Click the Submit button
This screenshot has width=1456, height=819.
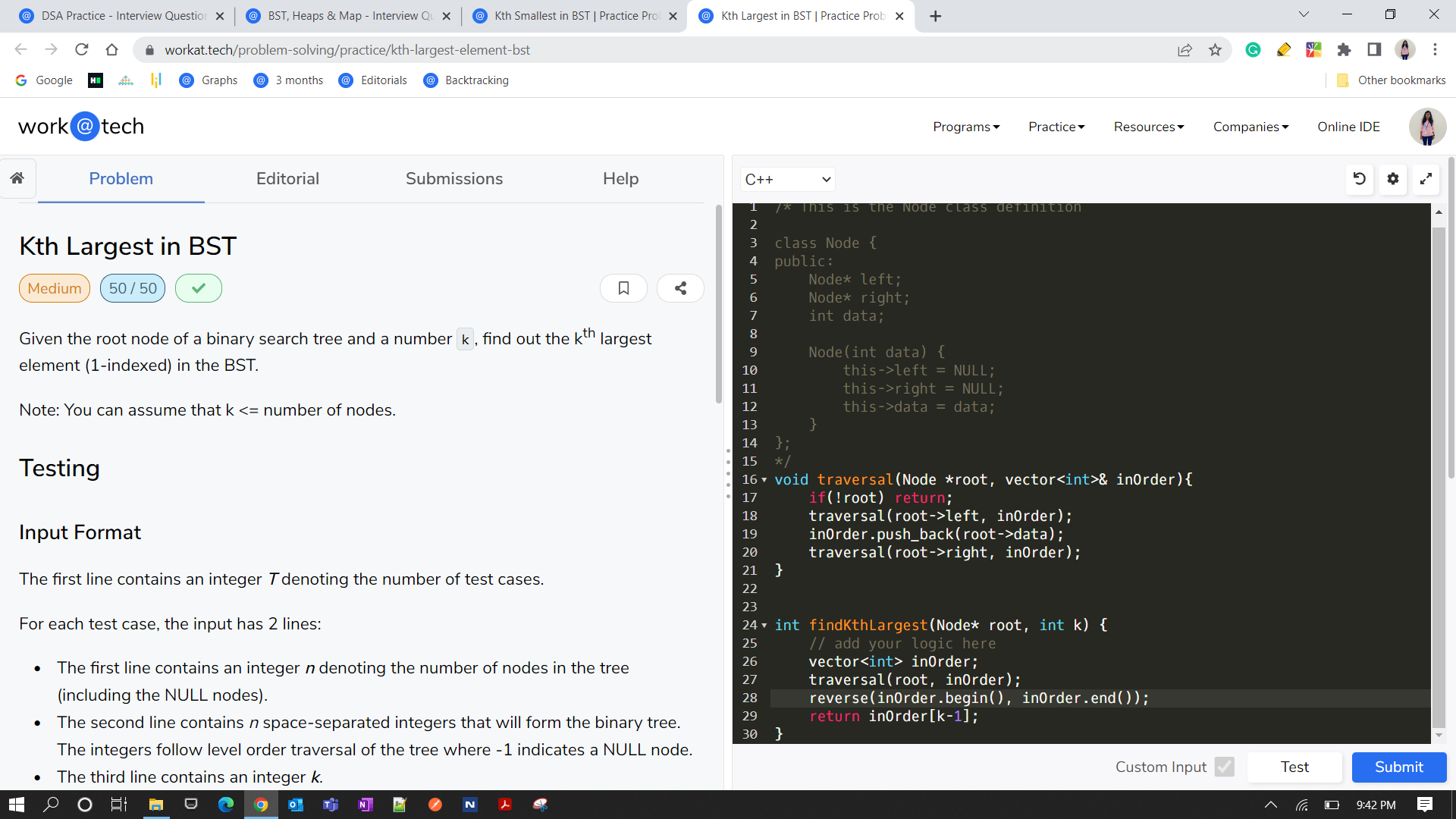click(x=1397, y=767)
